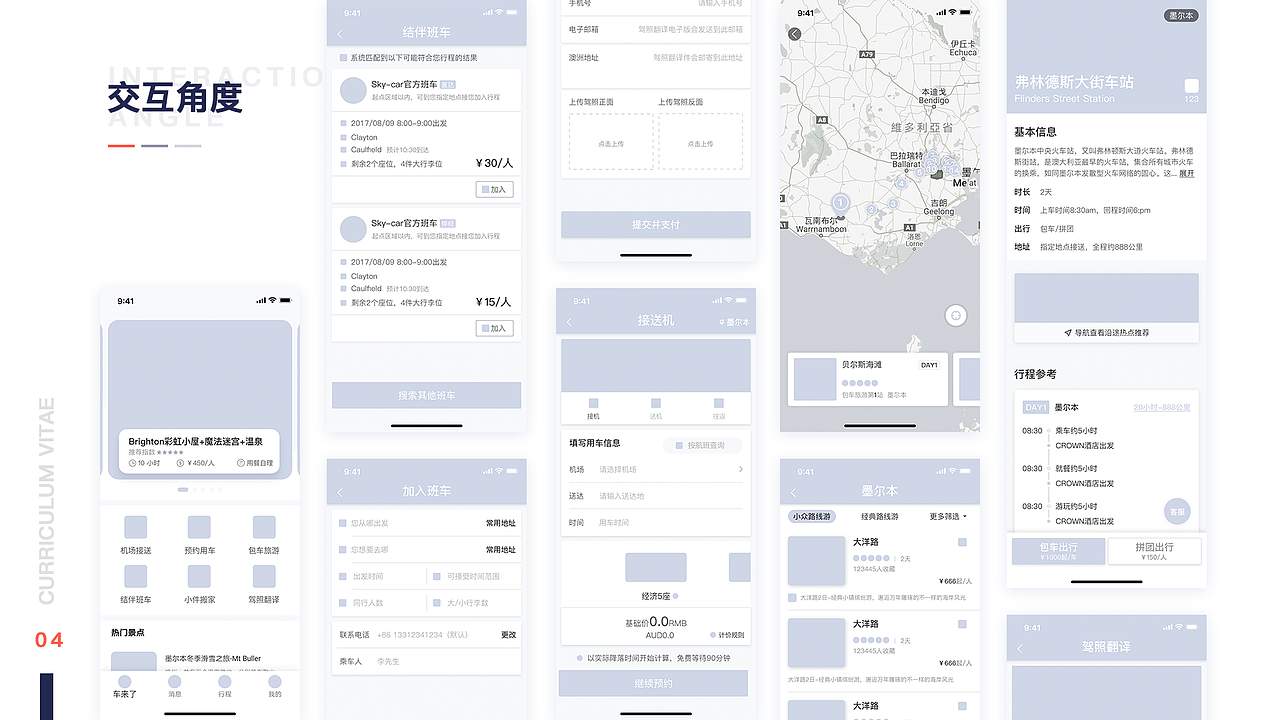
Task: Tick the 以实际降落时间开始计算 notice dot
Action: pyautogui.click(x=580, y=658)
